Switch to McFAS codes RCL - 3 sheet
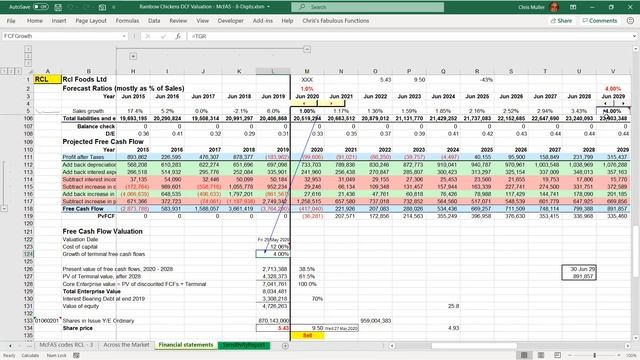The width and height of the screenshot is (640, 360). [x=66, y=345]
